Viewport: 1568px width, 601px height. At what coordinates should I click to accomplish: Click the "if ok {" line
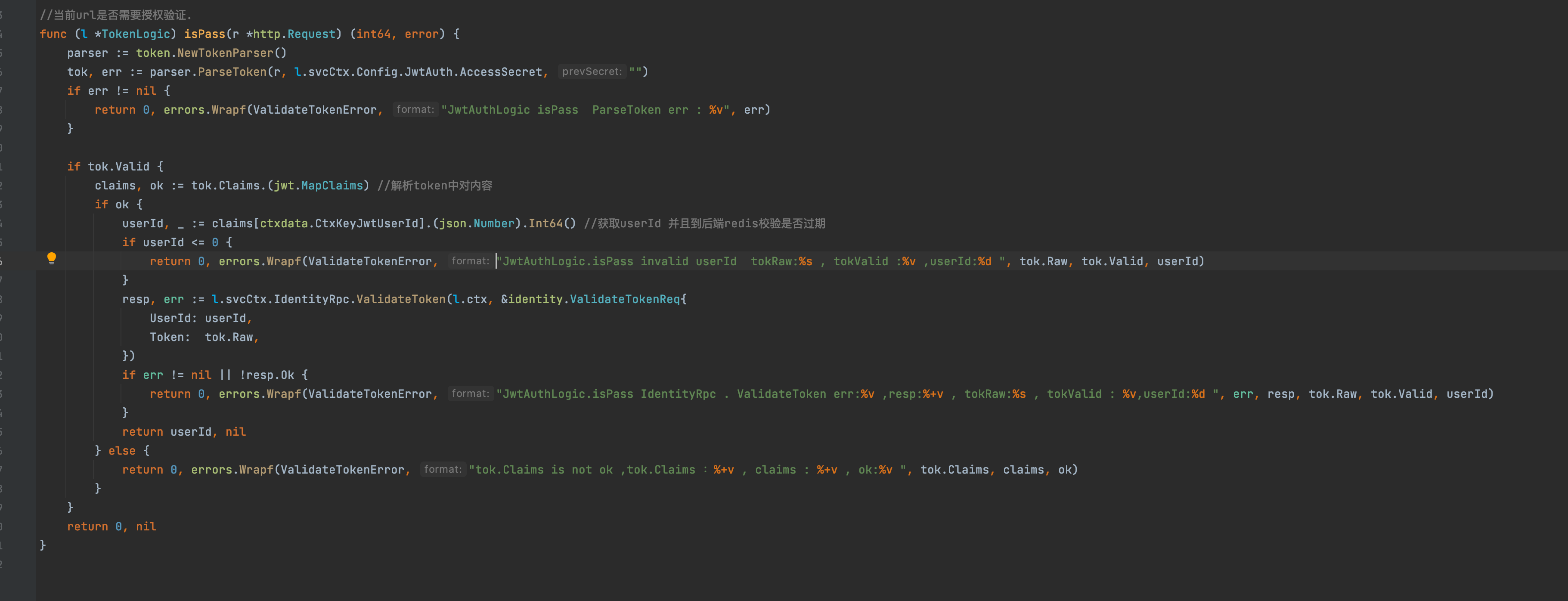click(119, 204)
